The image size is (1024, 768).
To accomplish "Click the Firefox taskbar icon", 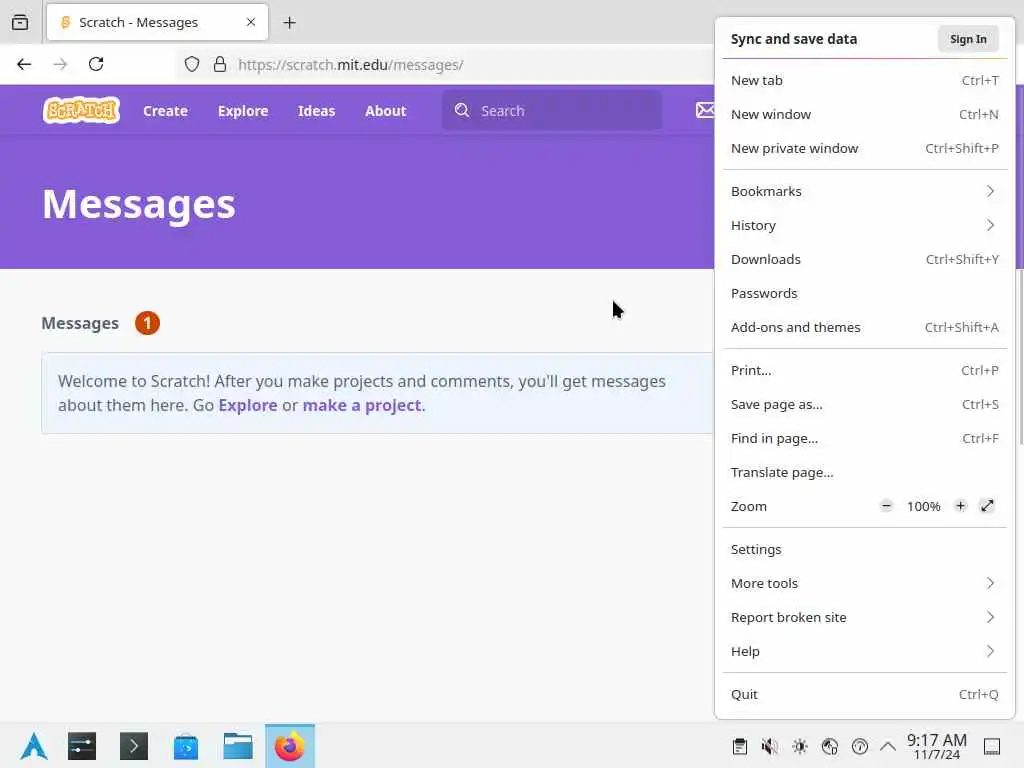I will [x=290, y=746].
